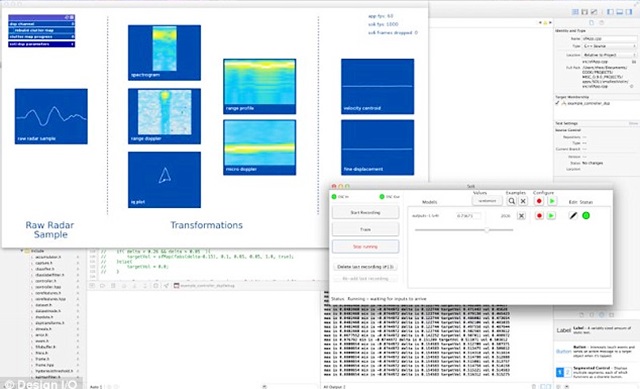Viewport: 640px width, 389px height.
Task: Click the pencil edit icon for outputs-1
Action: point(573,216)
